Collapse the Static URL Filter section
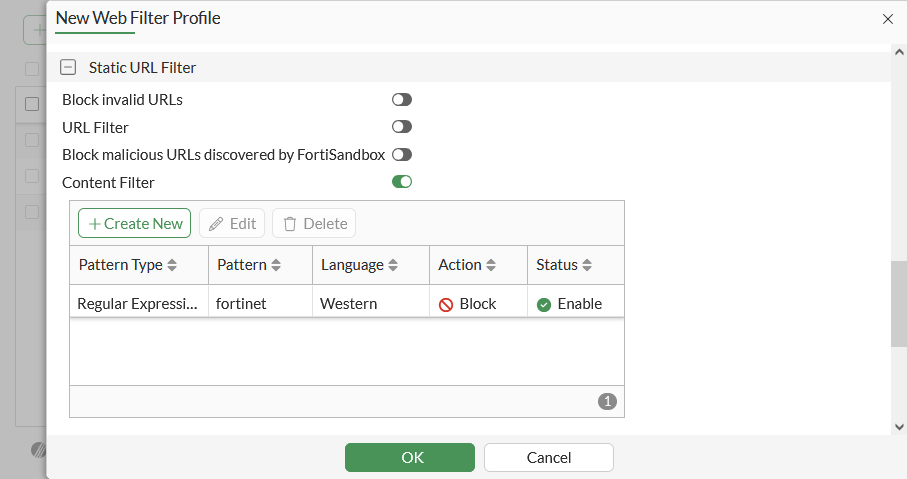This screenshot has height=479, width=907. click(x=68, y=68)
